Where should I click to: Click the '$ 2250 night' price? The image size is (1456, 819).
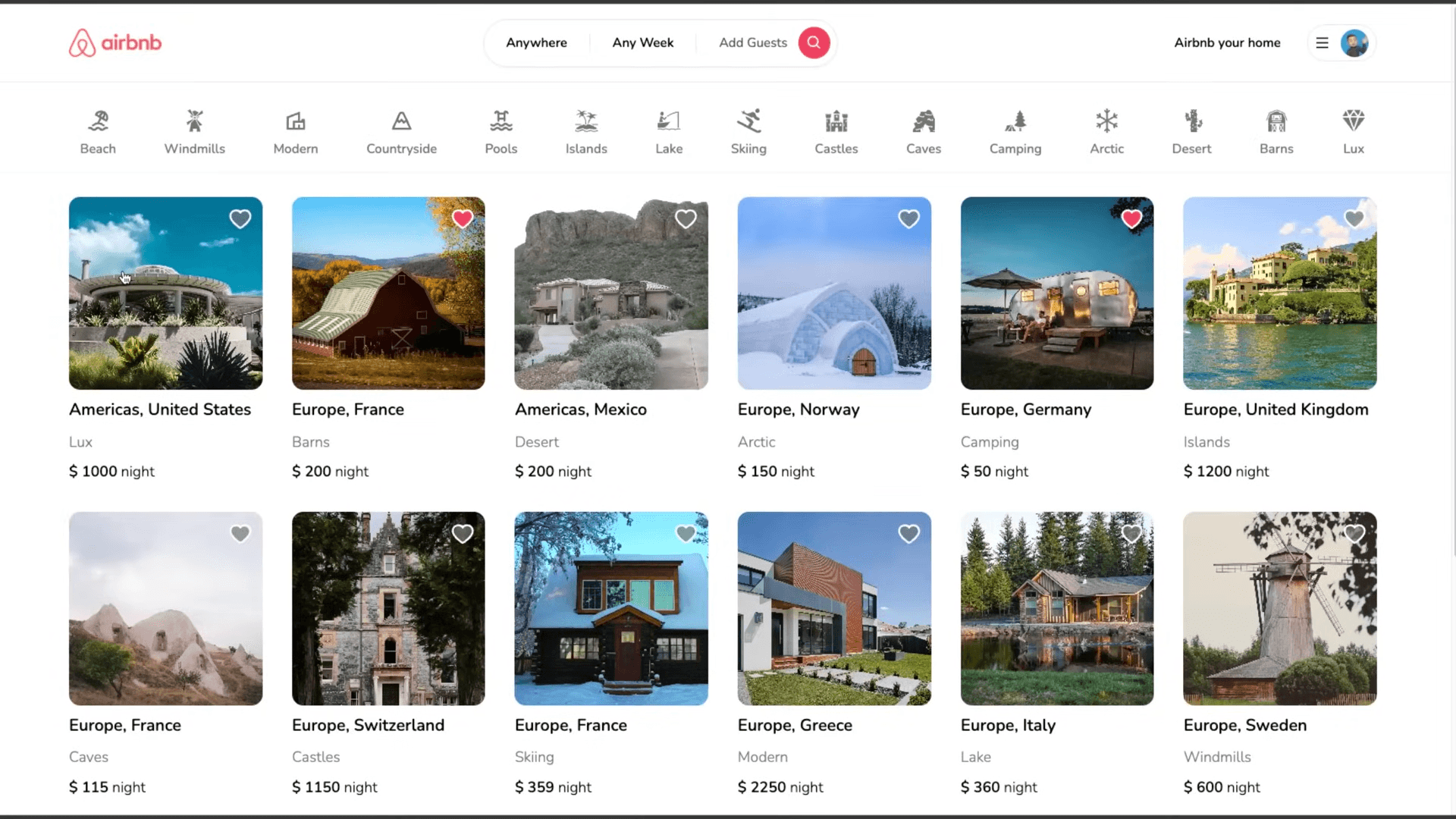pos(780,787)
